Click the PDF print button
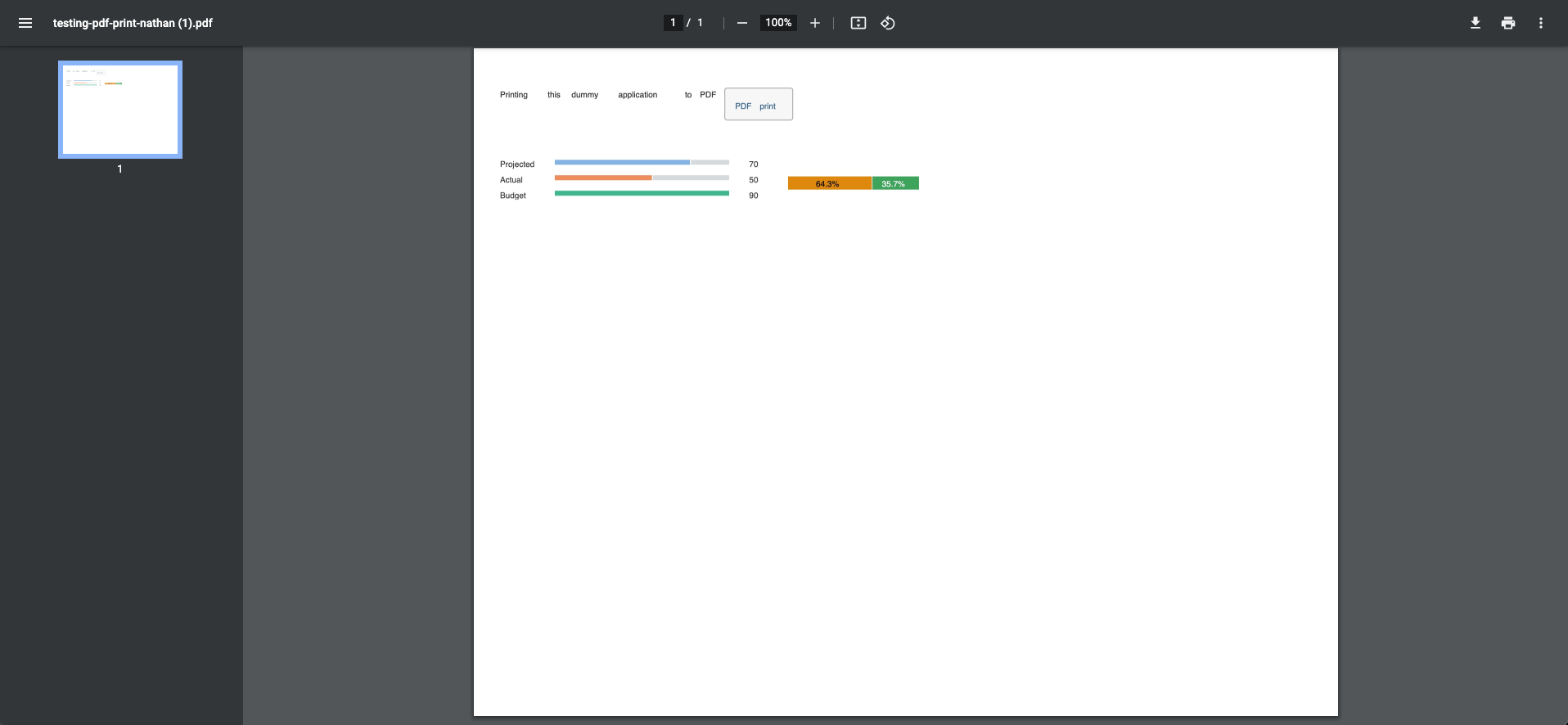1568x725 pixels. click(759, 104)
